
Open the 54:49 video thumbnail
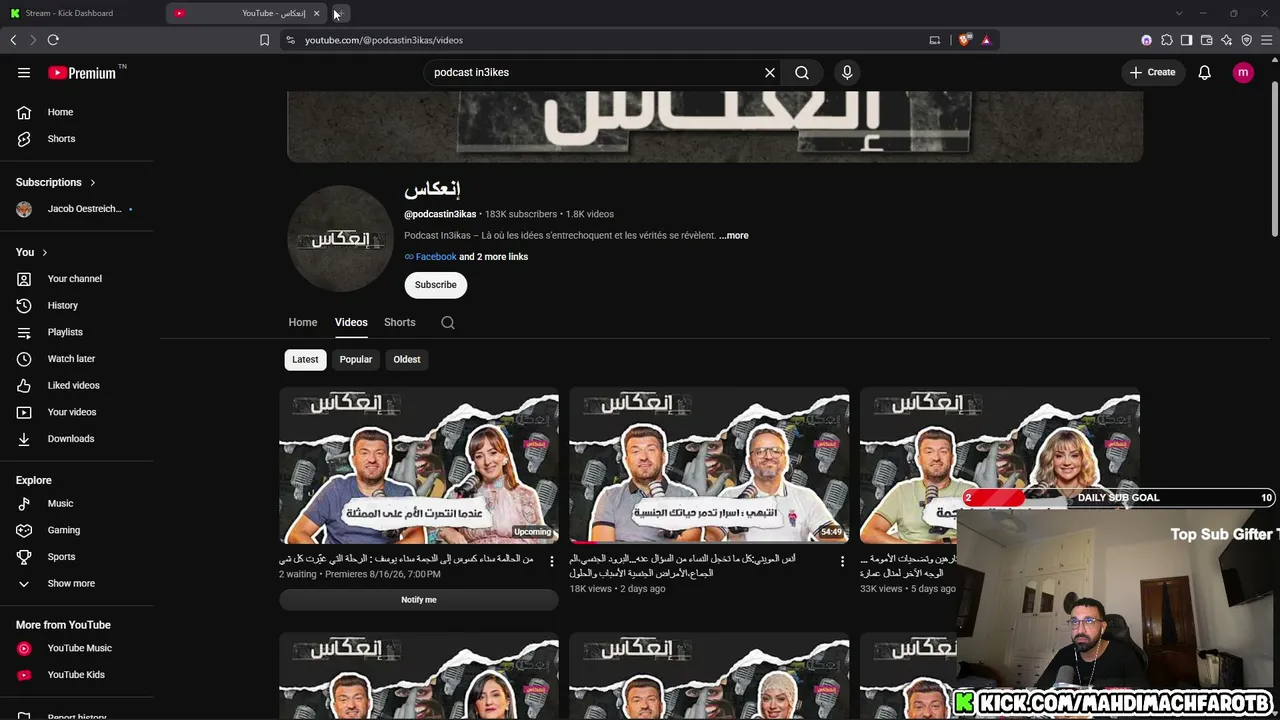point(709,465)
